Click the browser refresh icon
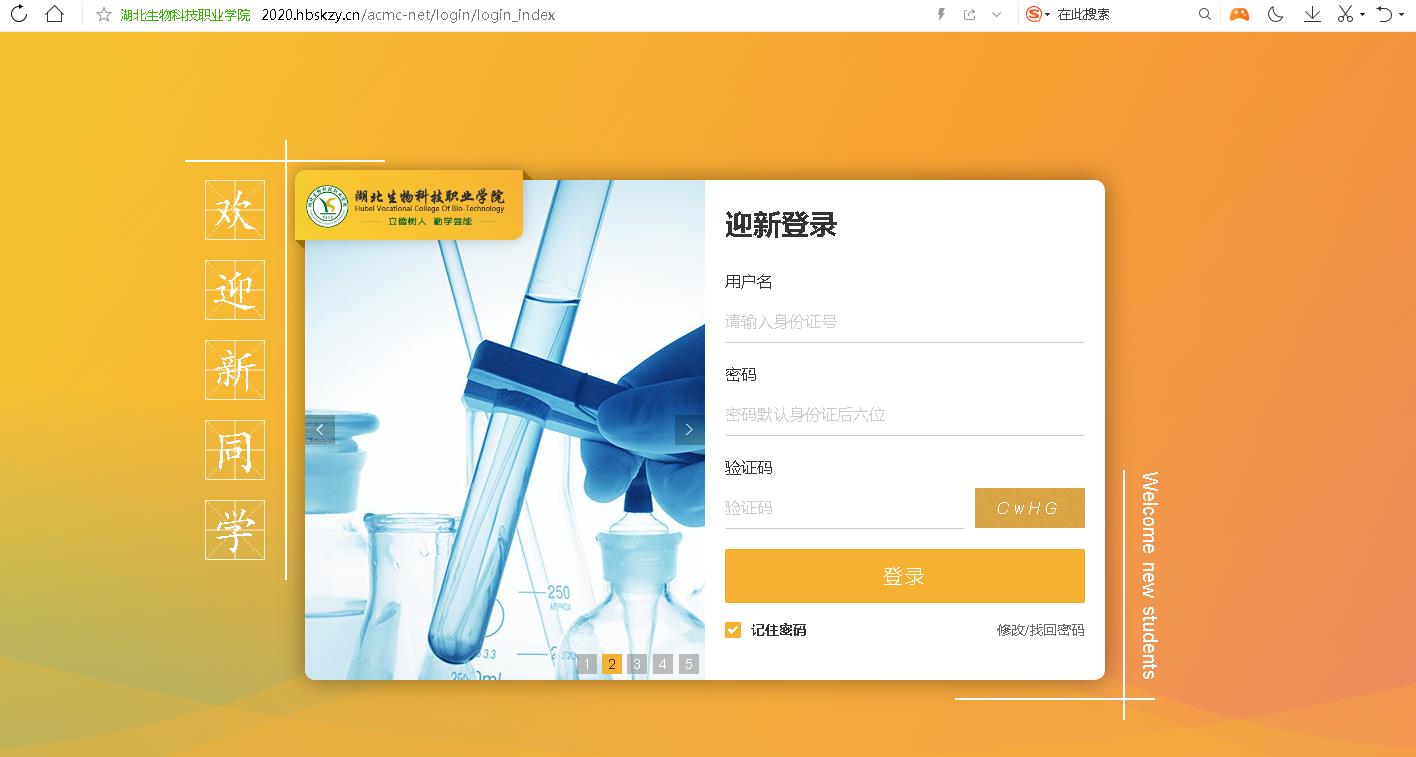The width and height of the screenshot is (1416, 757). (x=18, y=14)
